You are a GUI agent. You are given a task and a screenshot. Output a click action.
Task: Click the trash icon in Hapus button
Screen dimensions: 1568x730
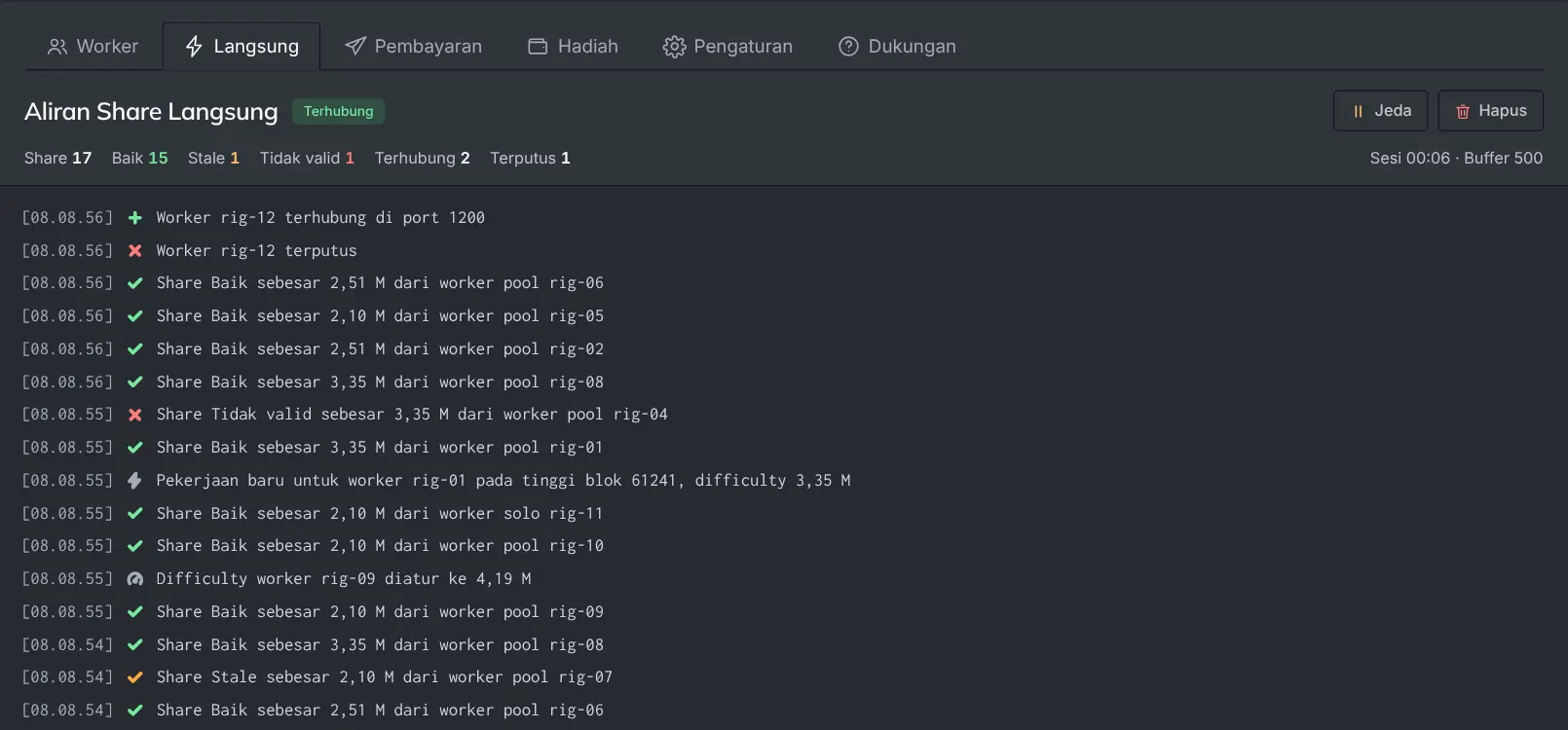1463,112
